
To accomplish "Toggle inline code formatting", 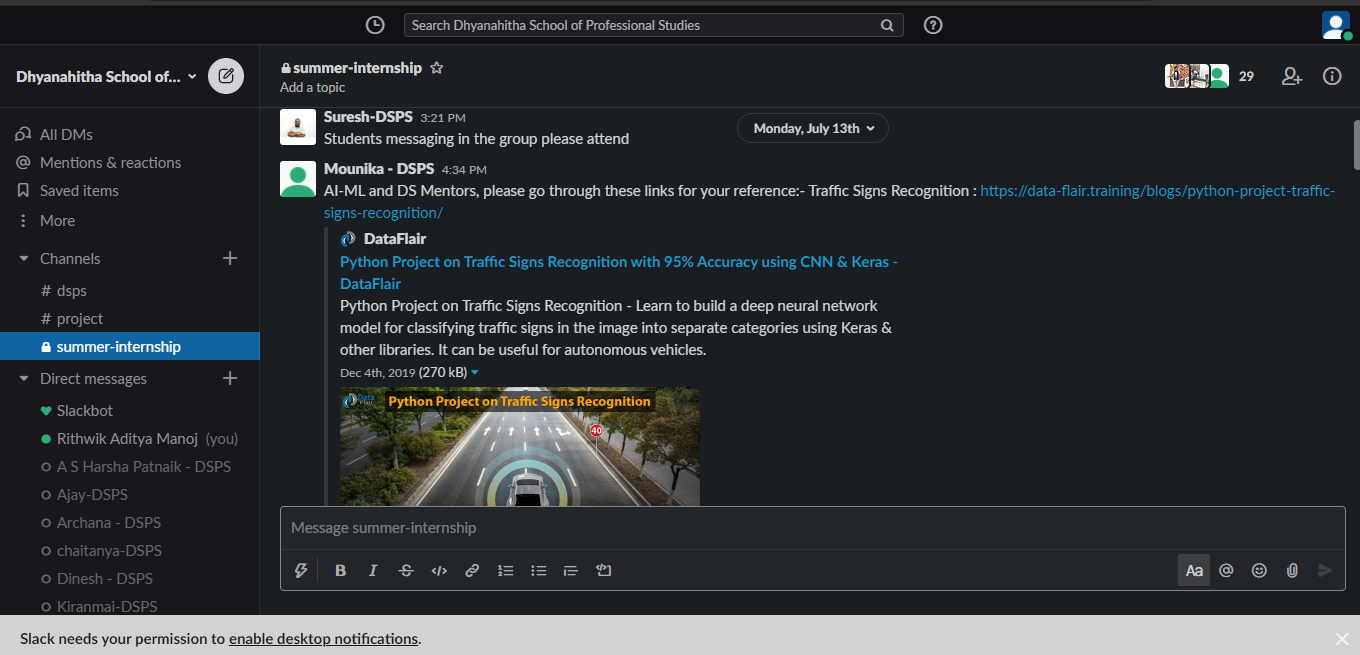I will (x=439, y=570).
